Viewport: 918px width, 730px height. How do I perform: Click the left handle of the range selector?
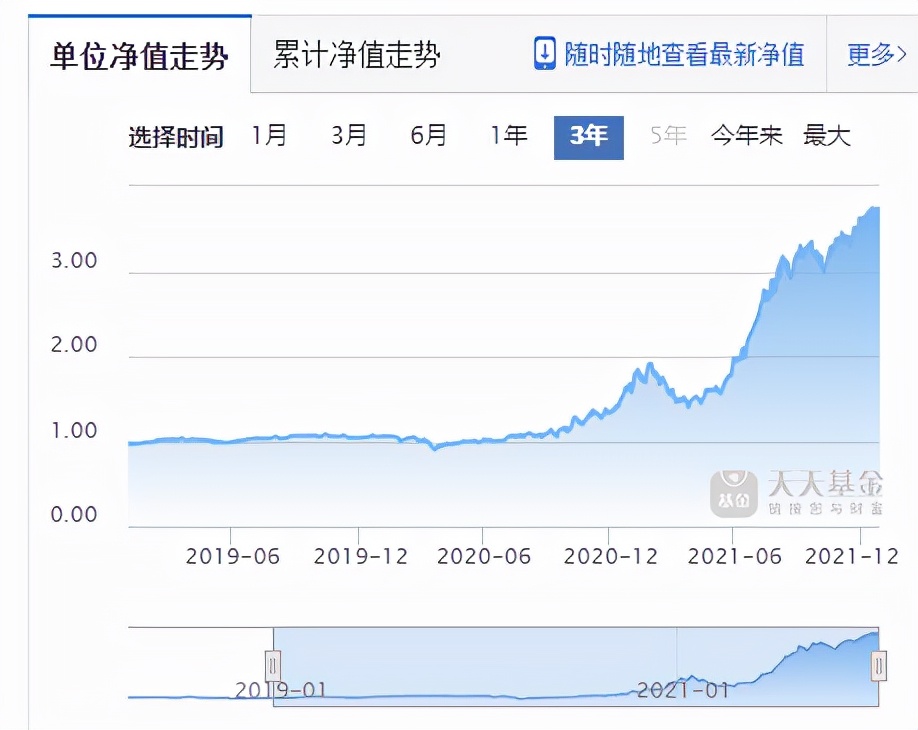pos(272,664)
